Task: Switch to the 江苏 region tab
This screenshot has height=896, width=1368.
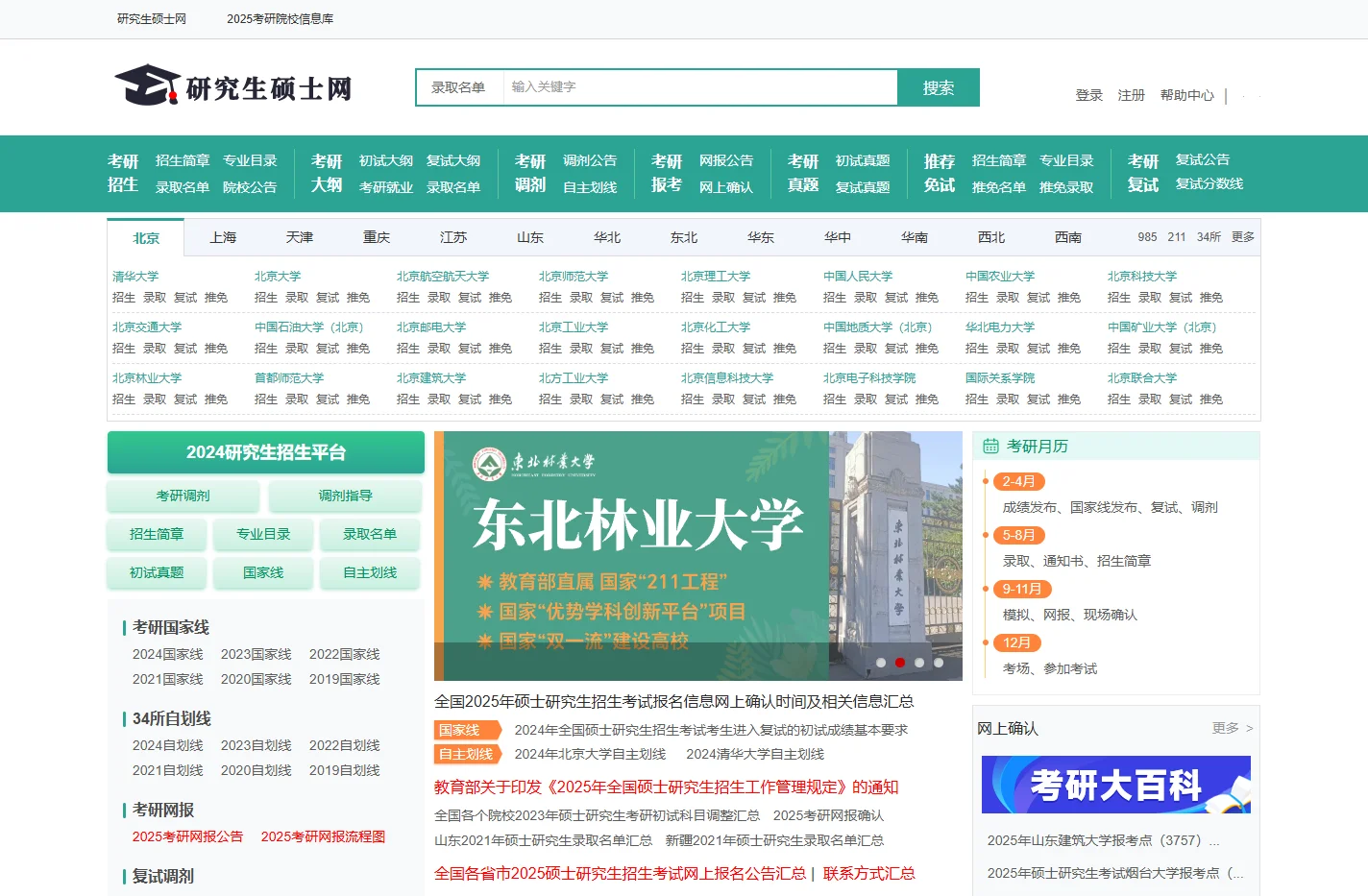Action: click(x=453, y=237)
